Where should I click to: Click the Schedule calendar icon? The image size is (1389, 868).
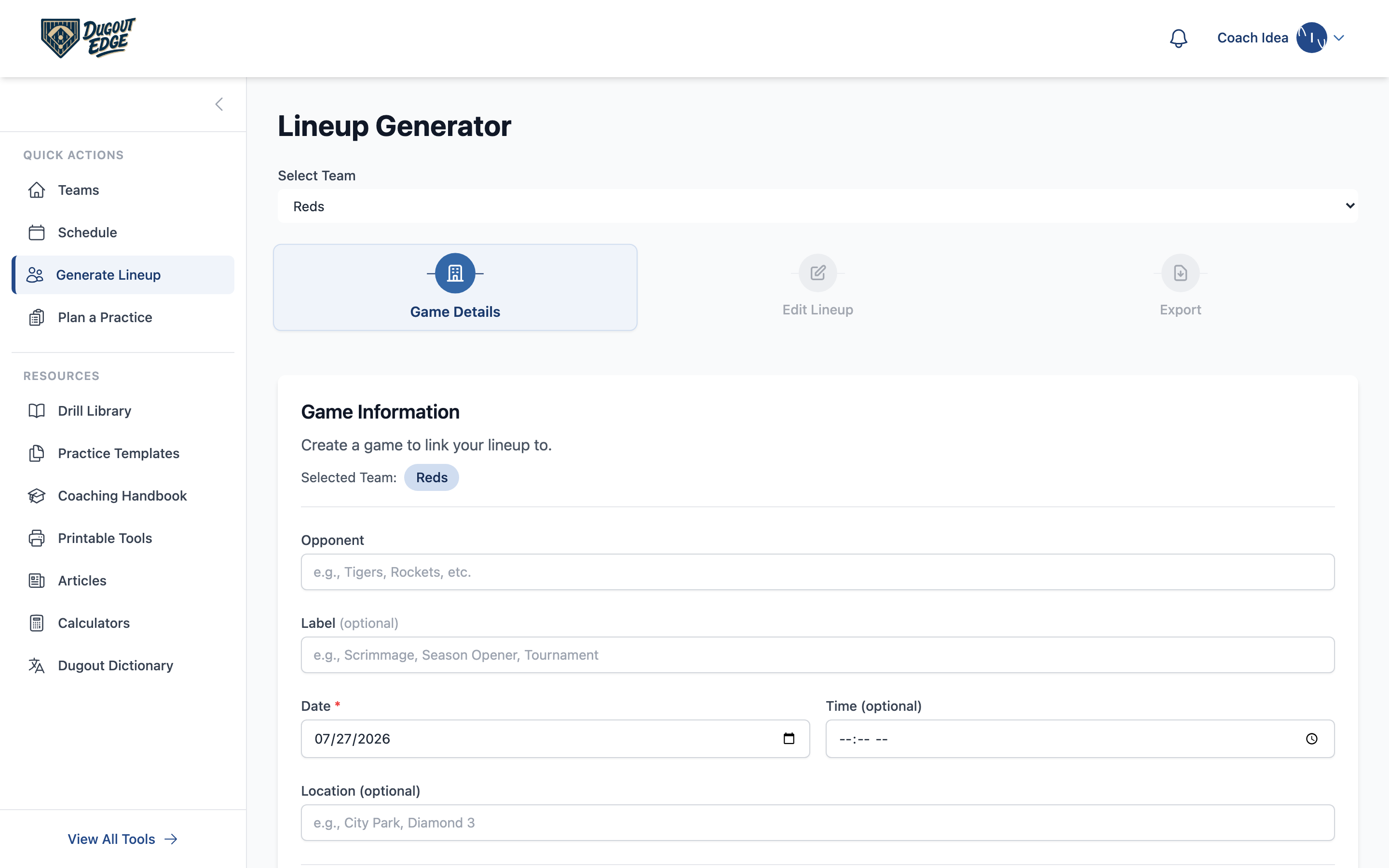pyautogui.click(x=37, y=232)
